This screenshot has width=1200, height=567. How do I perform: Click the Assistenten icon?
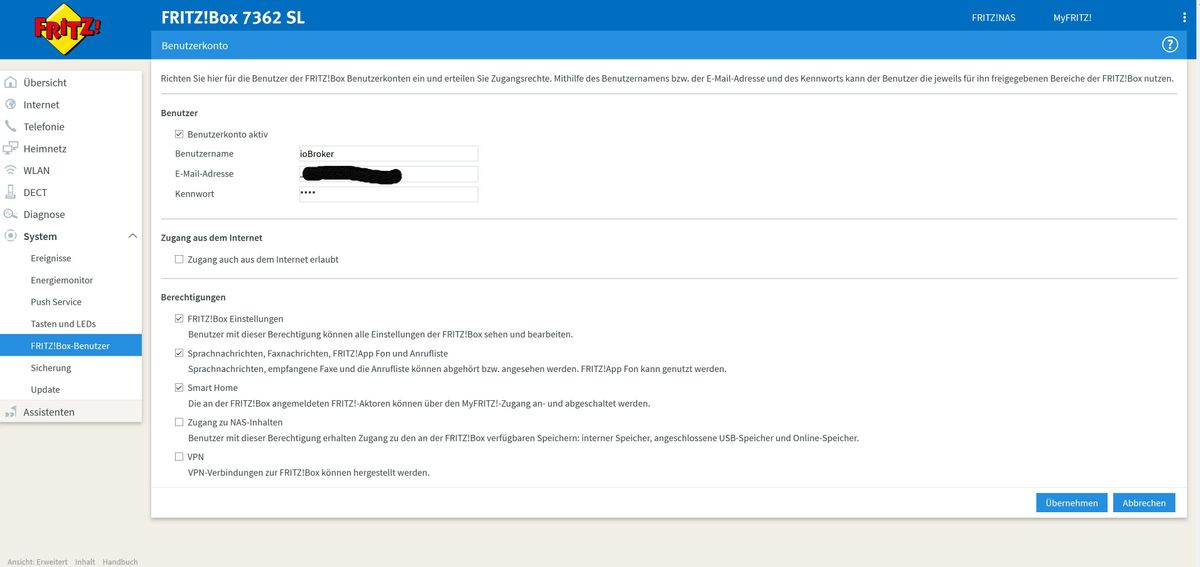point(11,412)
